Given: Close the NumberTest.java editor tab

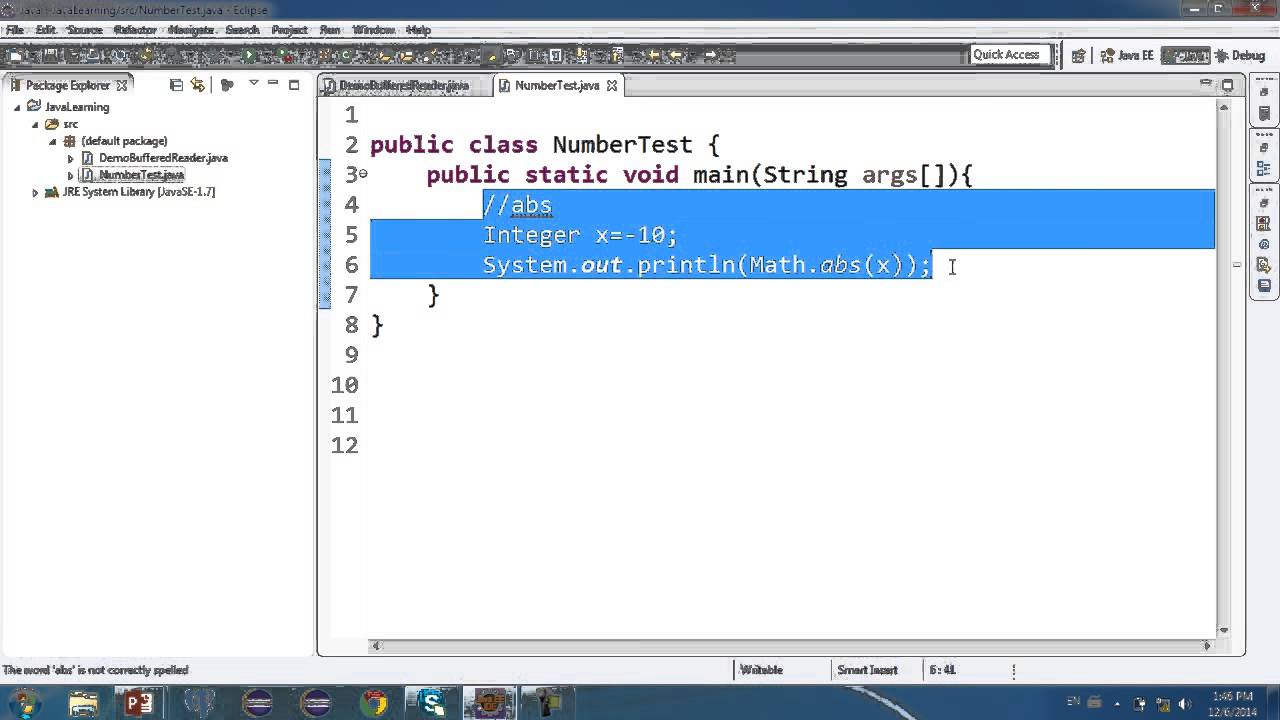Looking at the screenshot, I should 612,86.
